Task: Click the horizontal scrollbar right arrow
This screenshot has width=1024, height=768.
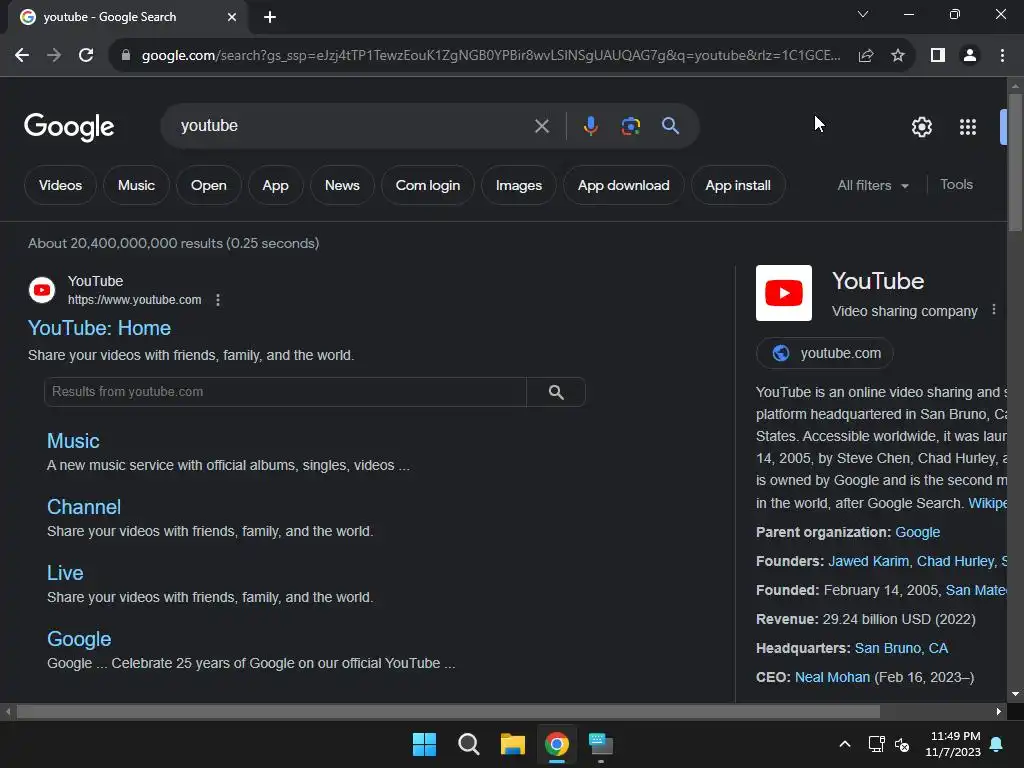Action: pyautogui.click(x=999, y=711)
